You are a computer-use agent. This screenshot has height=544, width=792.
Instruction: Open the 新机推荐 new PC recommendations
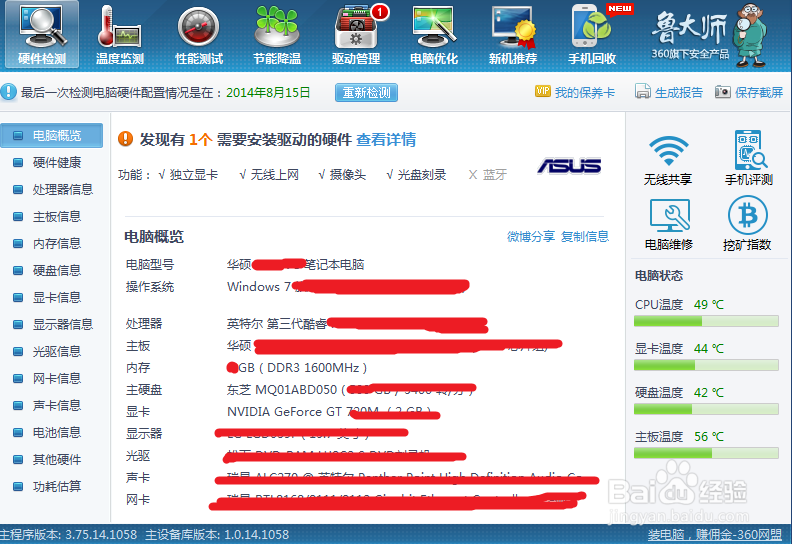coord(513,34)
